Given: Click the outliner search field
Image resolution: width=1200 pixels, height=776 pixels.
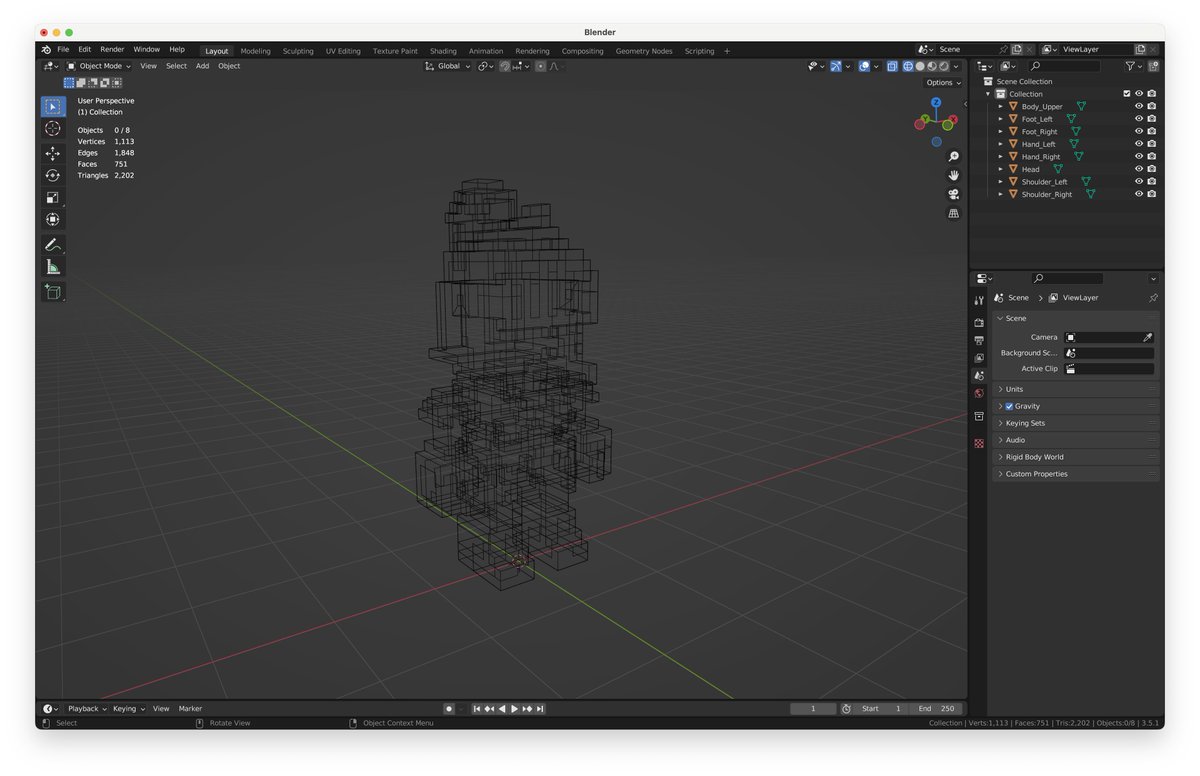Looking at the screenshot, I should point(1064,66).
